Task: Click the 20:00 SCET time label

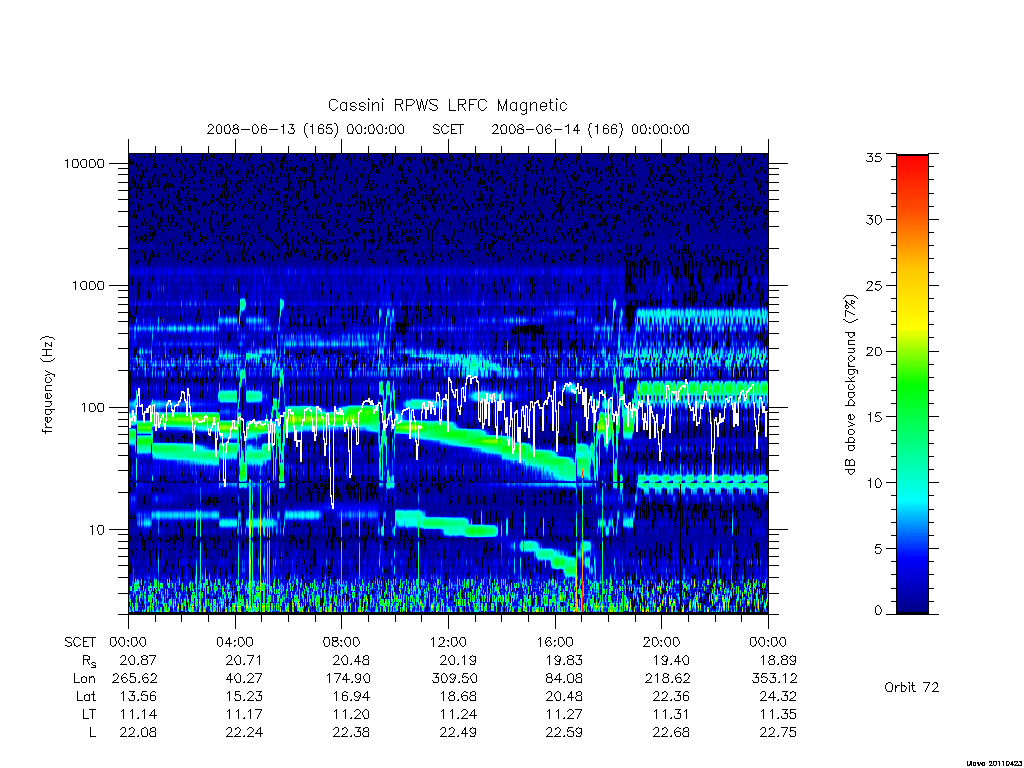Action: 662,642
